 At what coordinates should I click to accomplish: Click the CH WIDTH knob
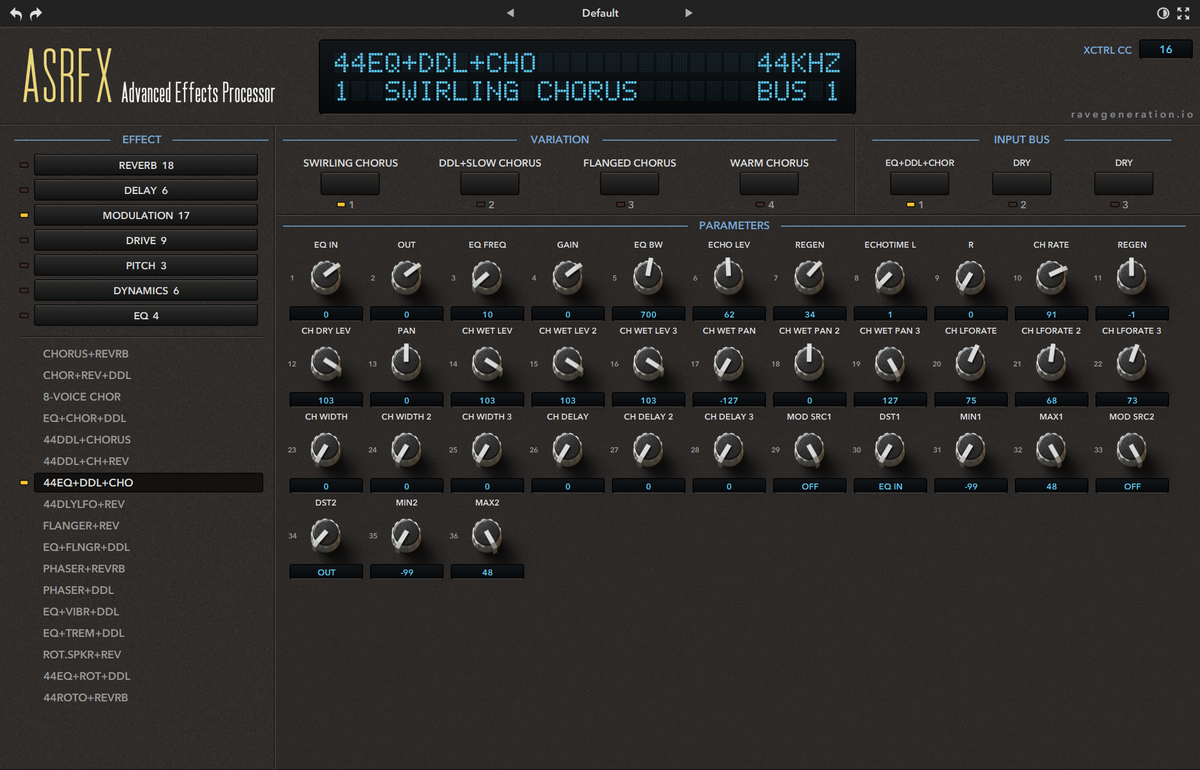tap(325, 449)
